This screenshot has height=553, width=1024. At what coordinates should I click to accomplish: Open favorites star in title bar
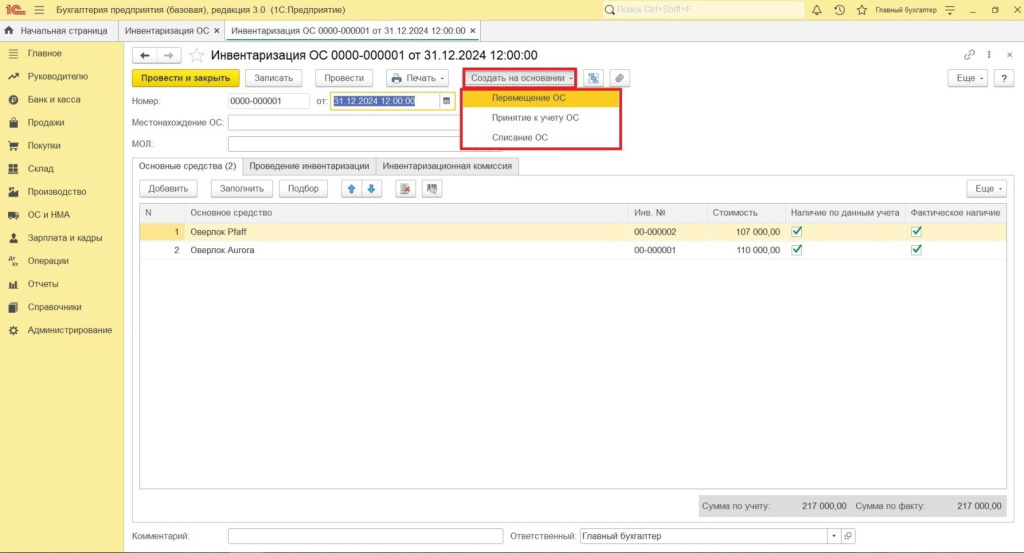(861, 10)
